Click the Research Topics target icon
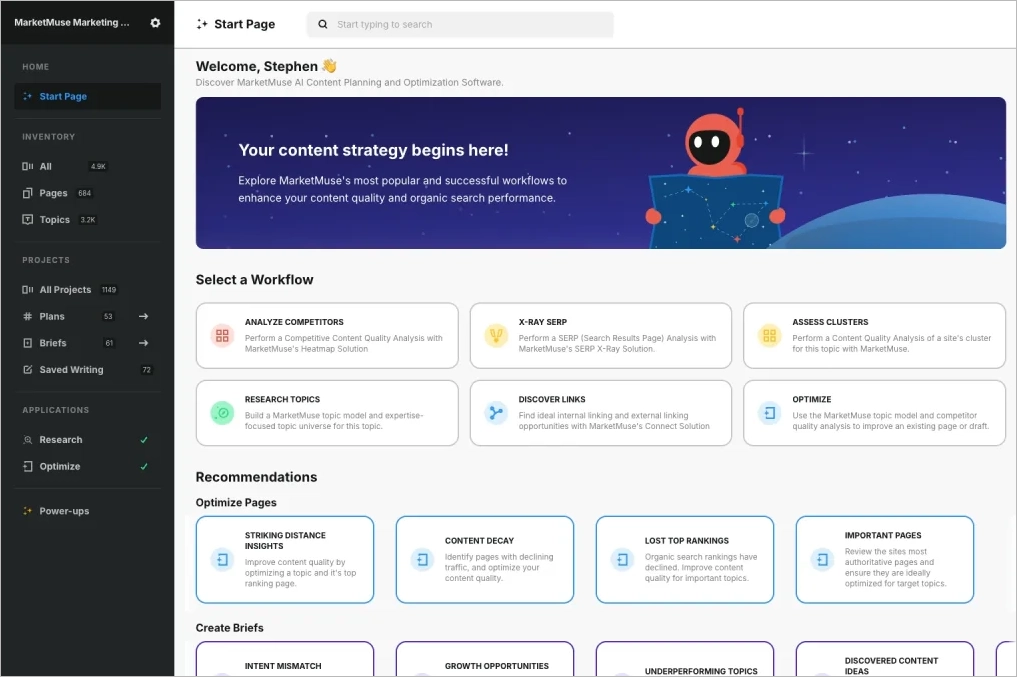 point(222,413)
